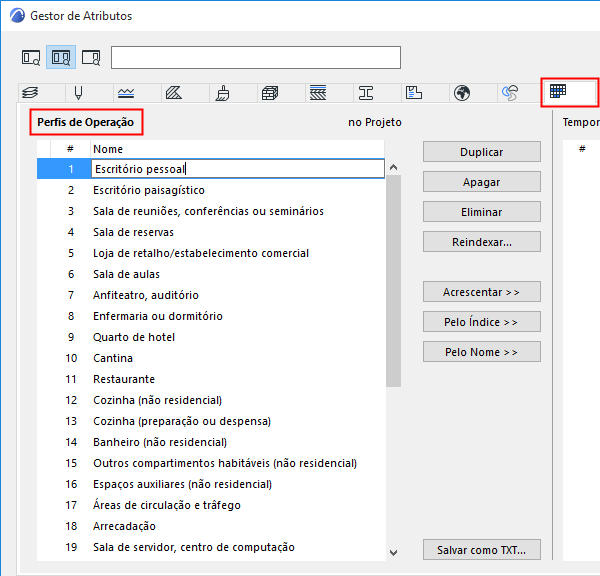Sort list by # index column header
The width and height of the screenshot is (600, 576).
pos(70,149)
